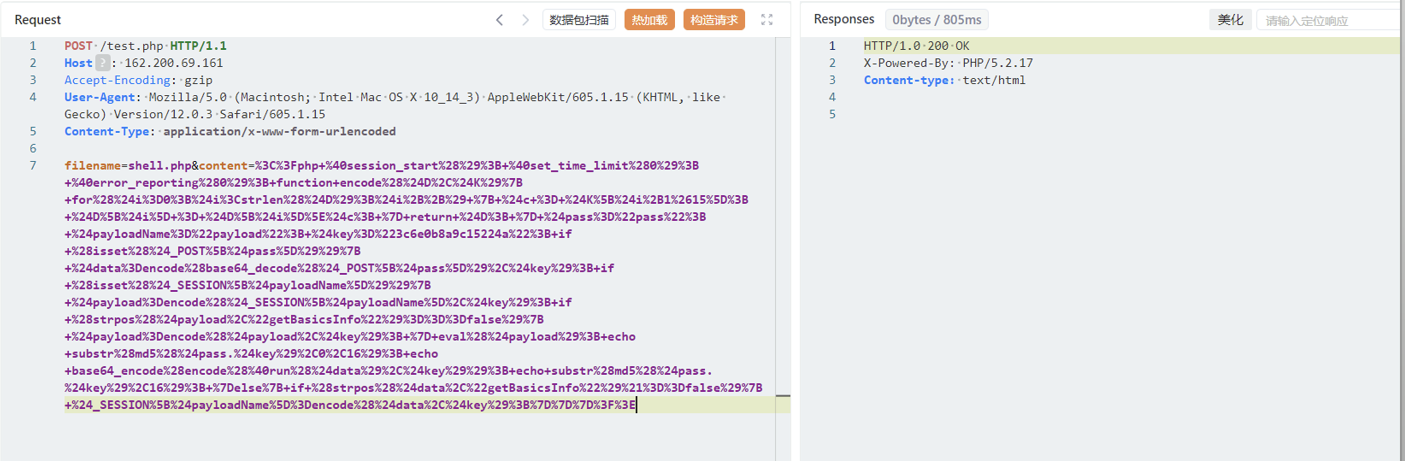Focus the 请输入定位响应 search field
Viewport: 1405px width, 461px height.
point(1330,20)
